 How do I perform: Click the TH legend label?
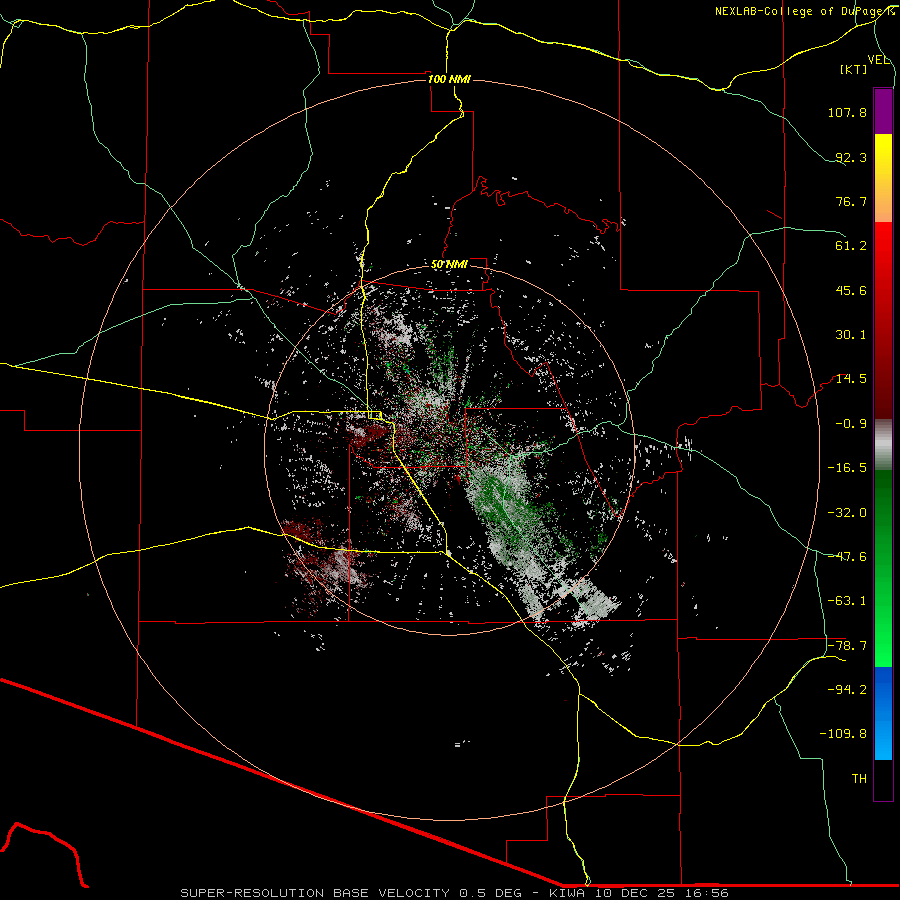(859, 779)
